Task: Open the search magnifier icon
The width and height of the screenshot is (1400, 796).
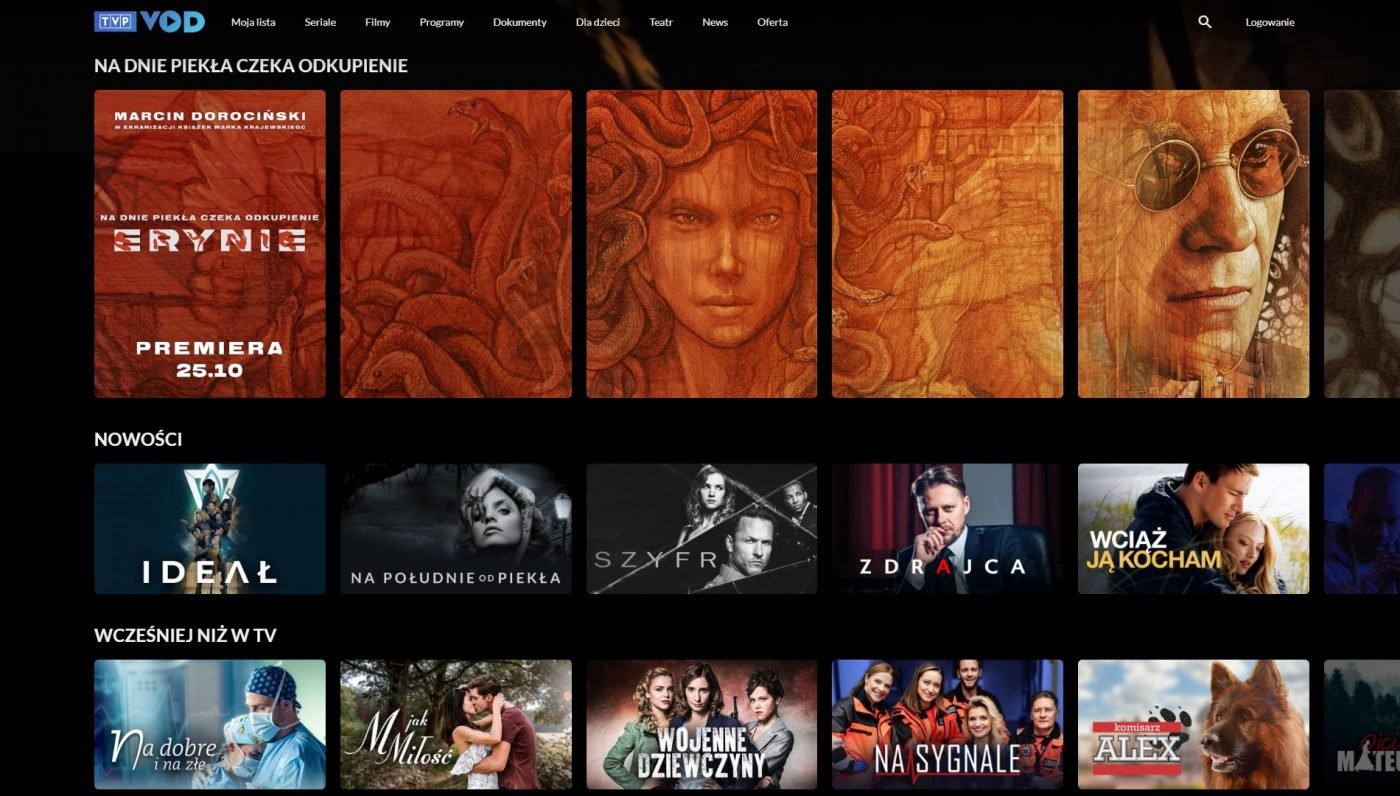Action: pyautogui.click(x=1204, y=21)
